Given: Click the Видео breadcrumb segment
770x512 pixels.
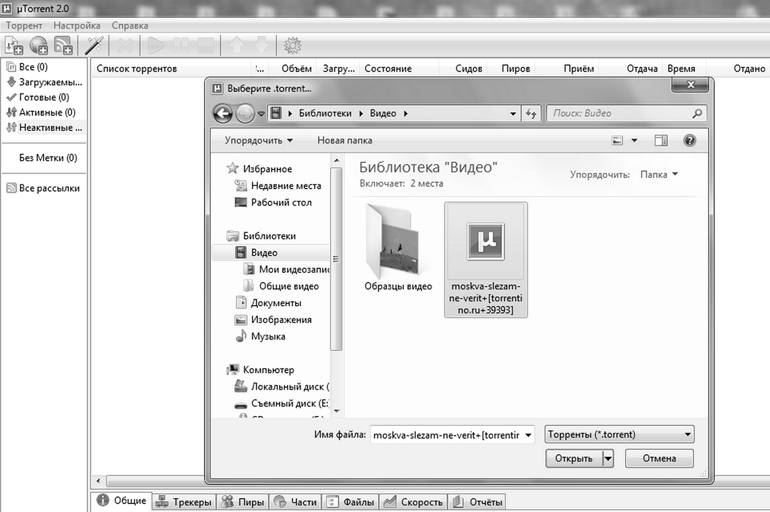Looking at the screenshot, I should [x=383, y=113].
